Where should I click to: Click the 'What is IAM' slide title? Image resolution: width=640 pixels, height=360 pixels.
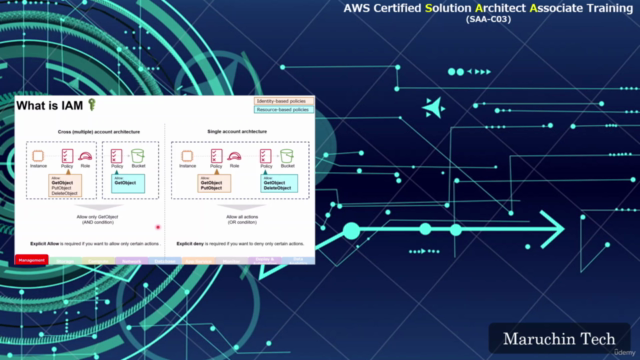(49, 106)
